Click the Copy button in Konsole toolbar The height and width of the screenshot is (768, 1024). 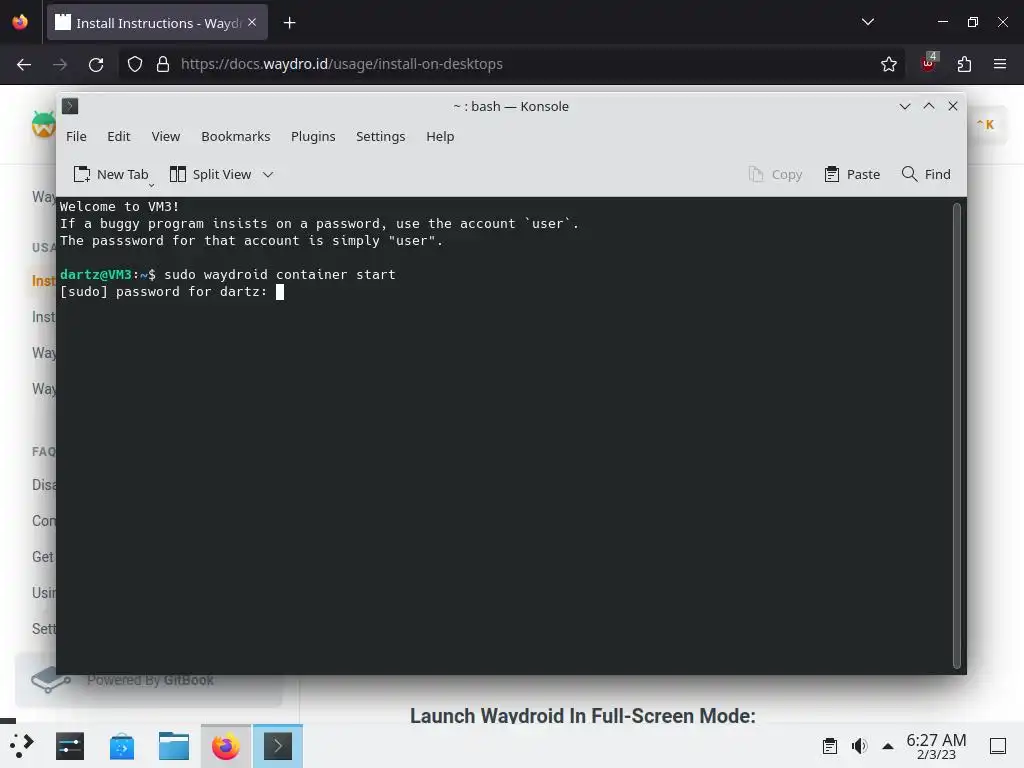[x=775, y=174]
